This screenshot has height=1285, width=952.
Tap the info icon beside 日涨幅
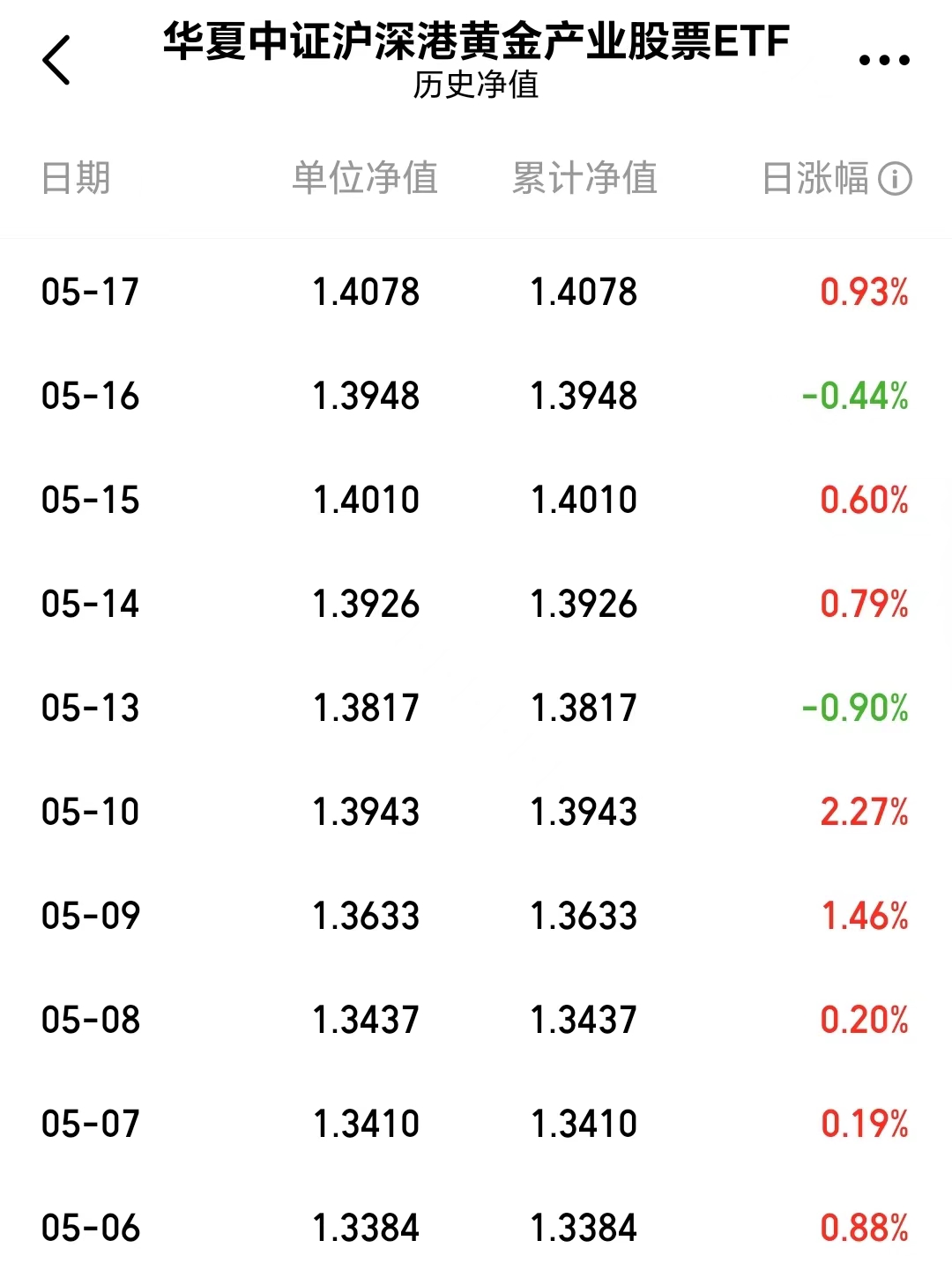pos(895,179)
